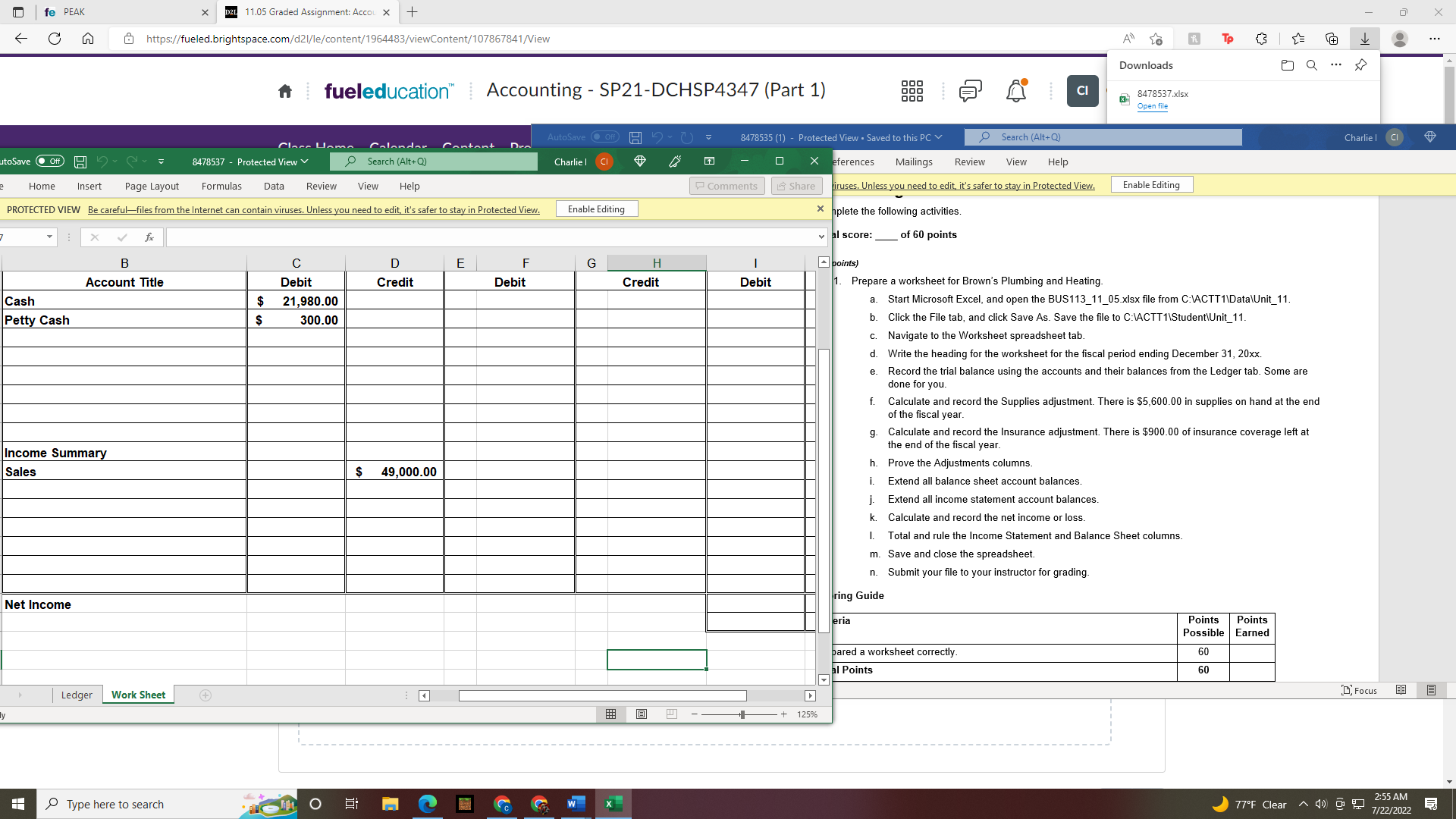
Task: Open Word from the taskbar
Action: (576, 804)
